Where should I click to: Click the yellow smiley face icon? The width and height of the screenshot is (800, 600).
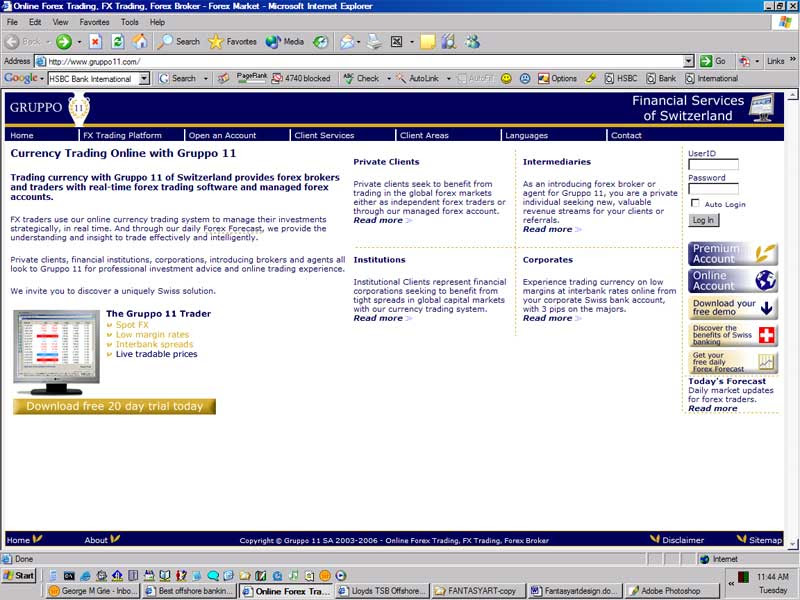(x=506, y=79)
